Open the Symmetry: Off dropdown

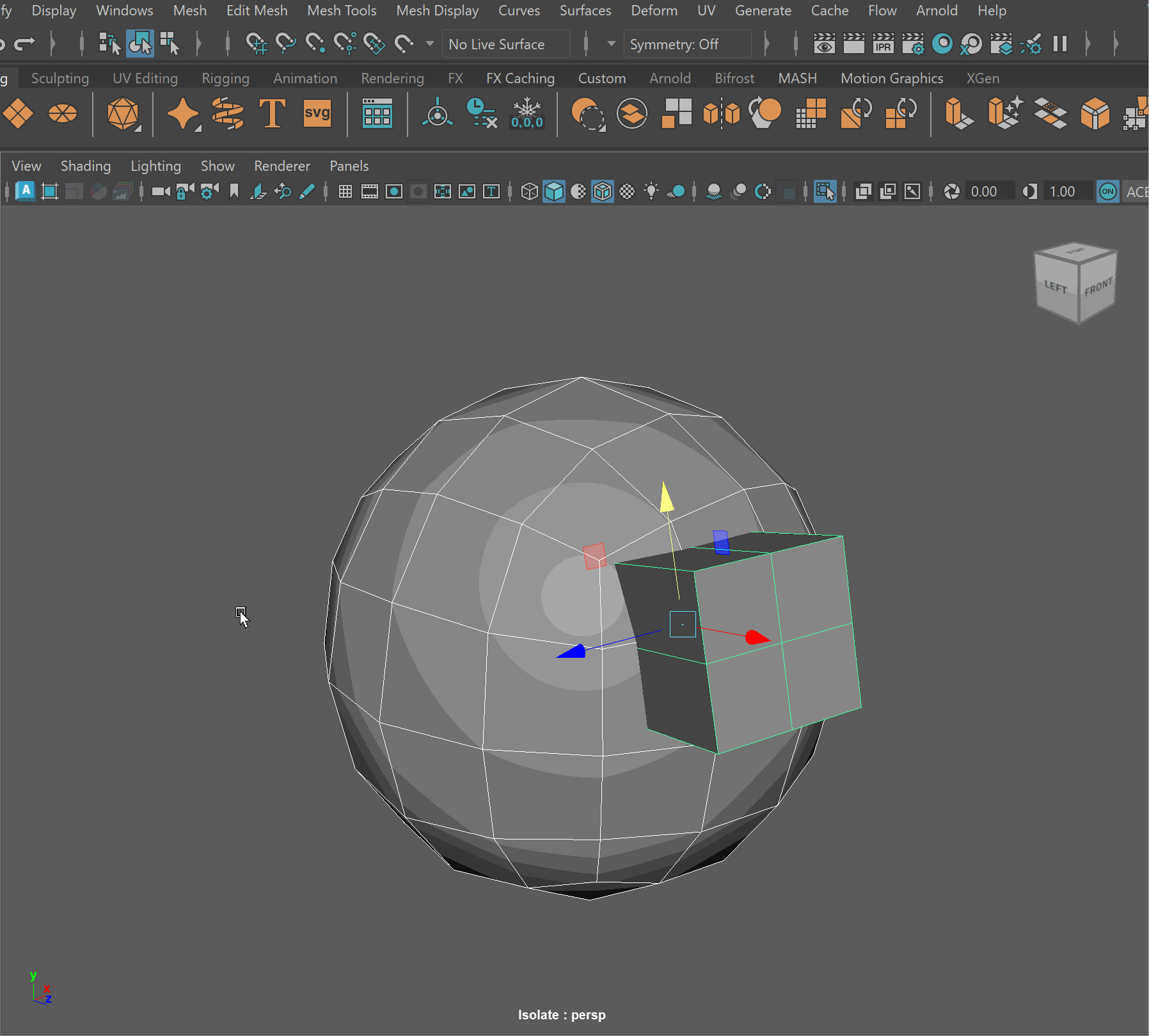686,44
